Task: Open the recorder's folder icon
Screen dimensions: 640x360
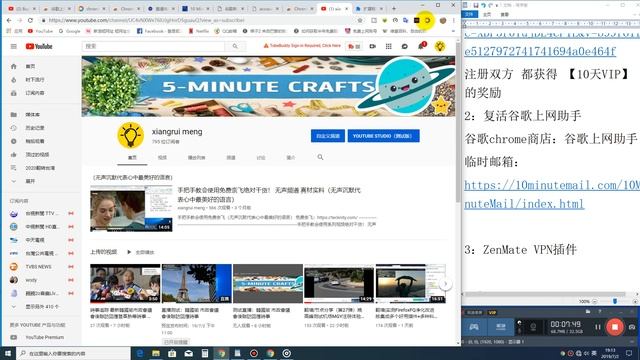Action: tap(588, 312)
